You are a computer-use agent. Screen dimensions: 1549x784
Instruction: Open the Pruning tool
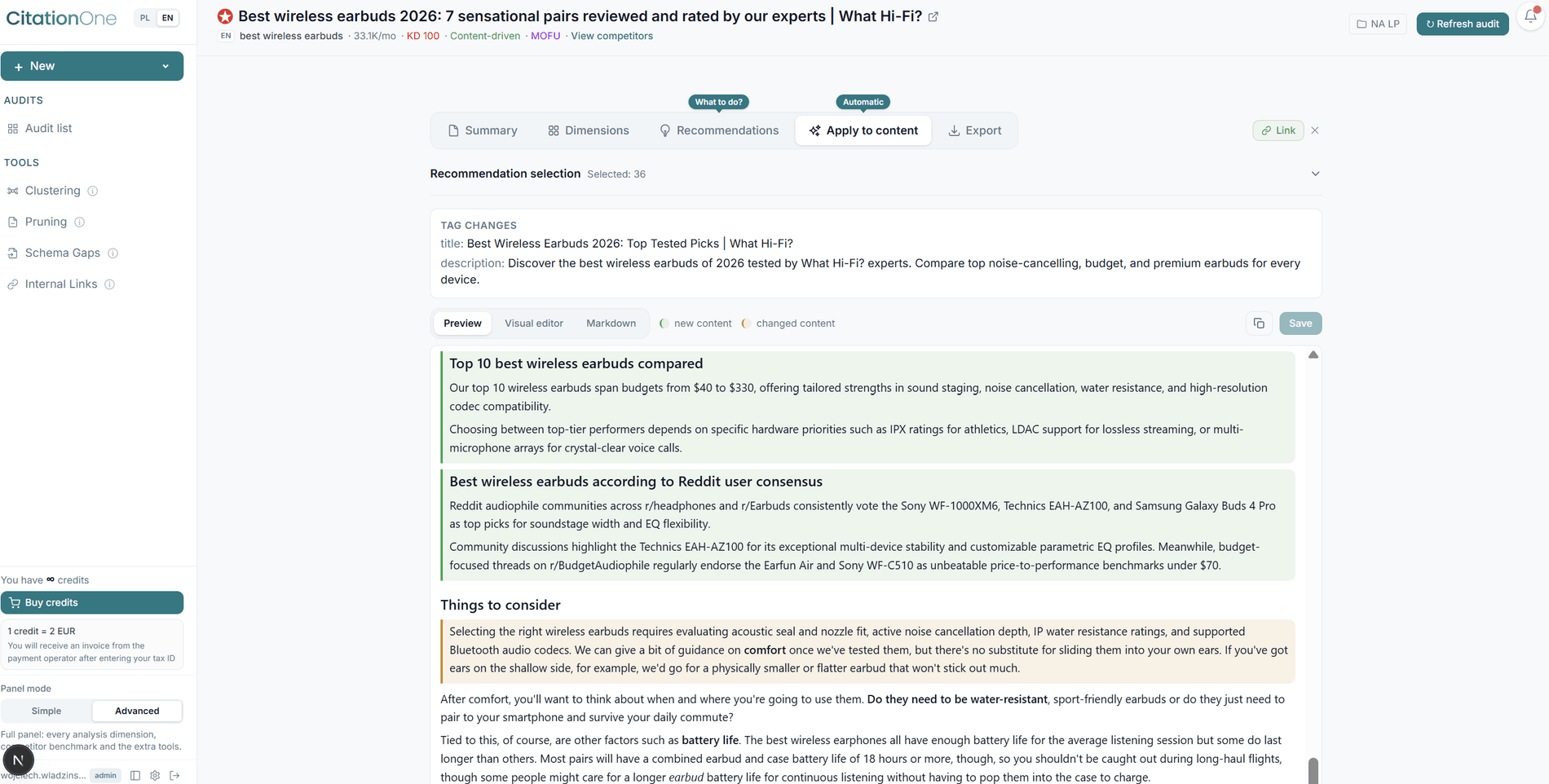point(46,222)
